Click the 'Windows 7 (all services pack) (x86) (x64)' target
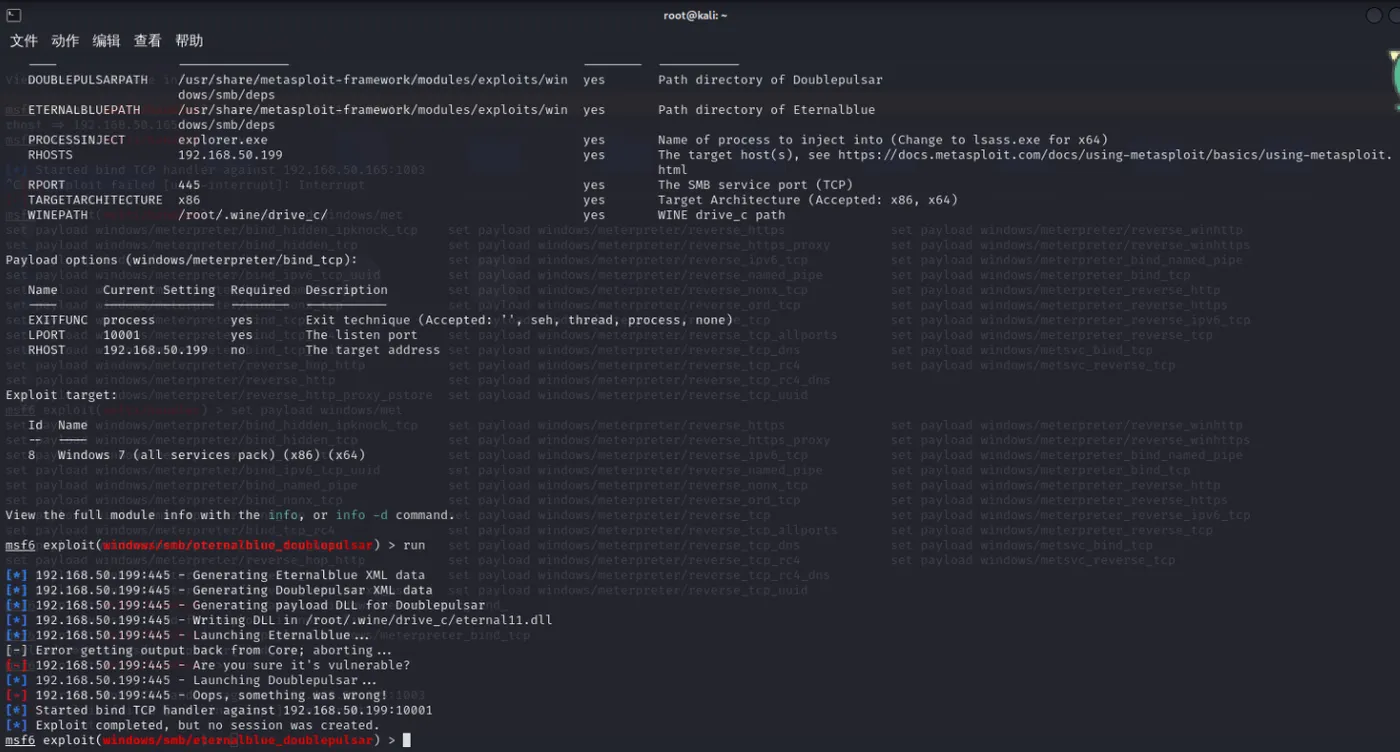This screenshot has width=1400, height=752. (x=211, y=455)
